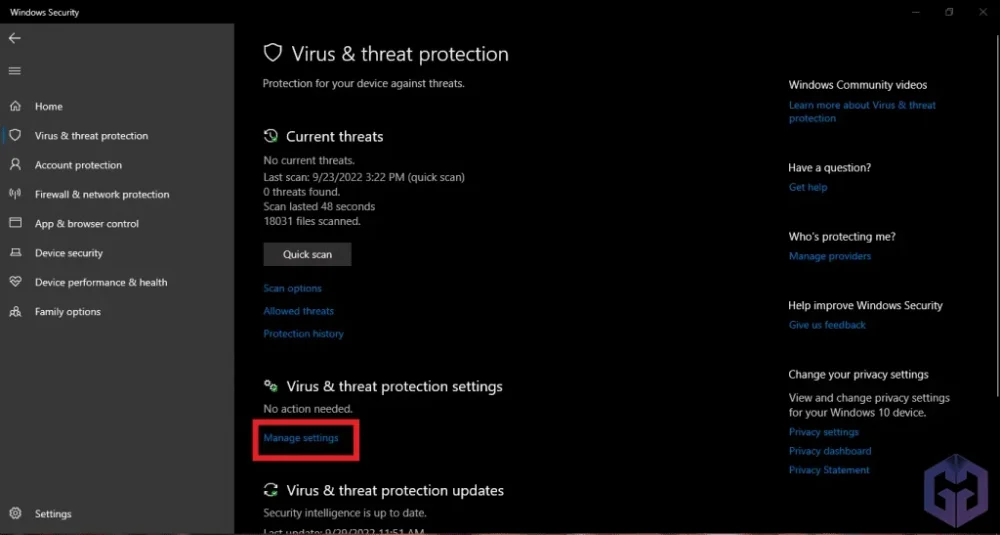Image resolution: width=1000 pixels, height=535 pixels.
Task: Select the Virus & threat protection shield icon
Action: (x=15, y=135)
